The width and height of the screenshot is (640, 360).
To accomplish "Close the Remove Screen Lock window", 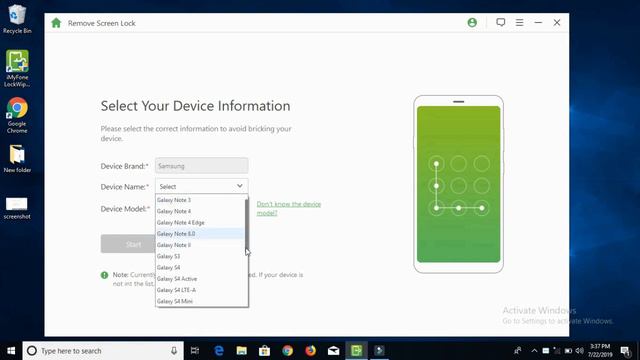I will click(x=557, y=22).
